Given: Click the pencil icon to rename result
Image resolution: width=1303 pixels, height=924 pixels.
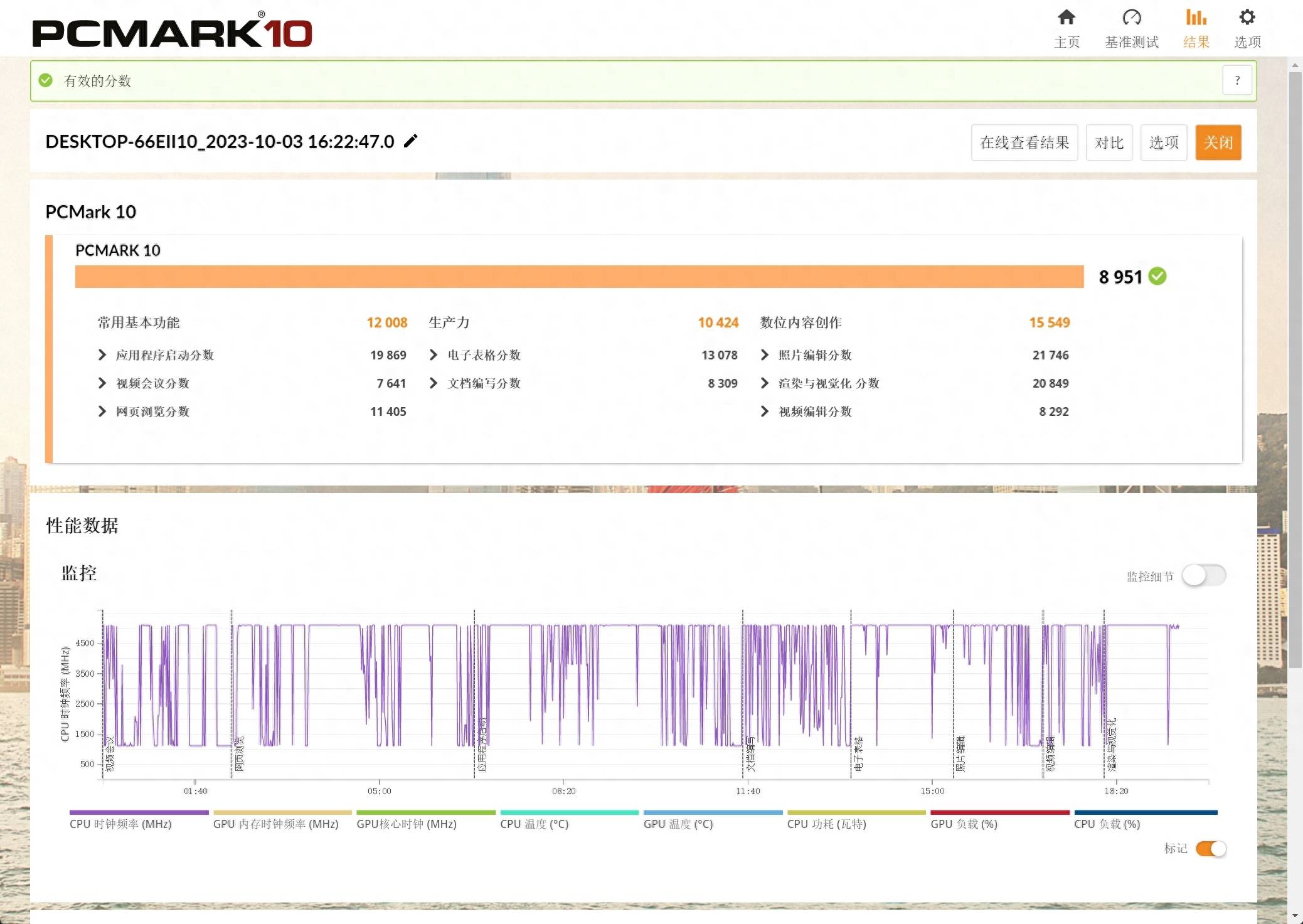Looking at the screenshot, I should [x=411, y=141].
